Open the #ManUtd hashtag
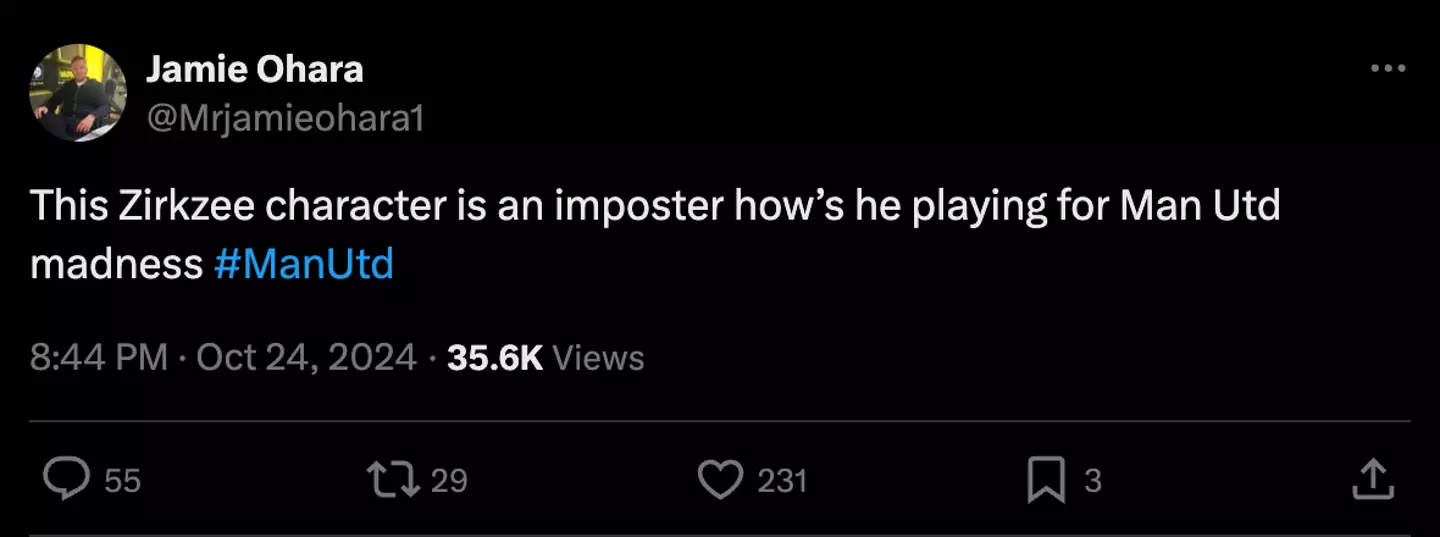Viewport: 1440px width, 537px height. pyautogui.click(x=304, y=265)
